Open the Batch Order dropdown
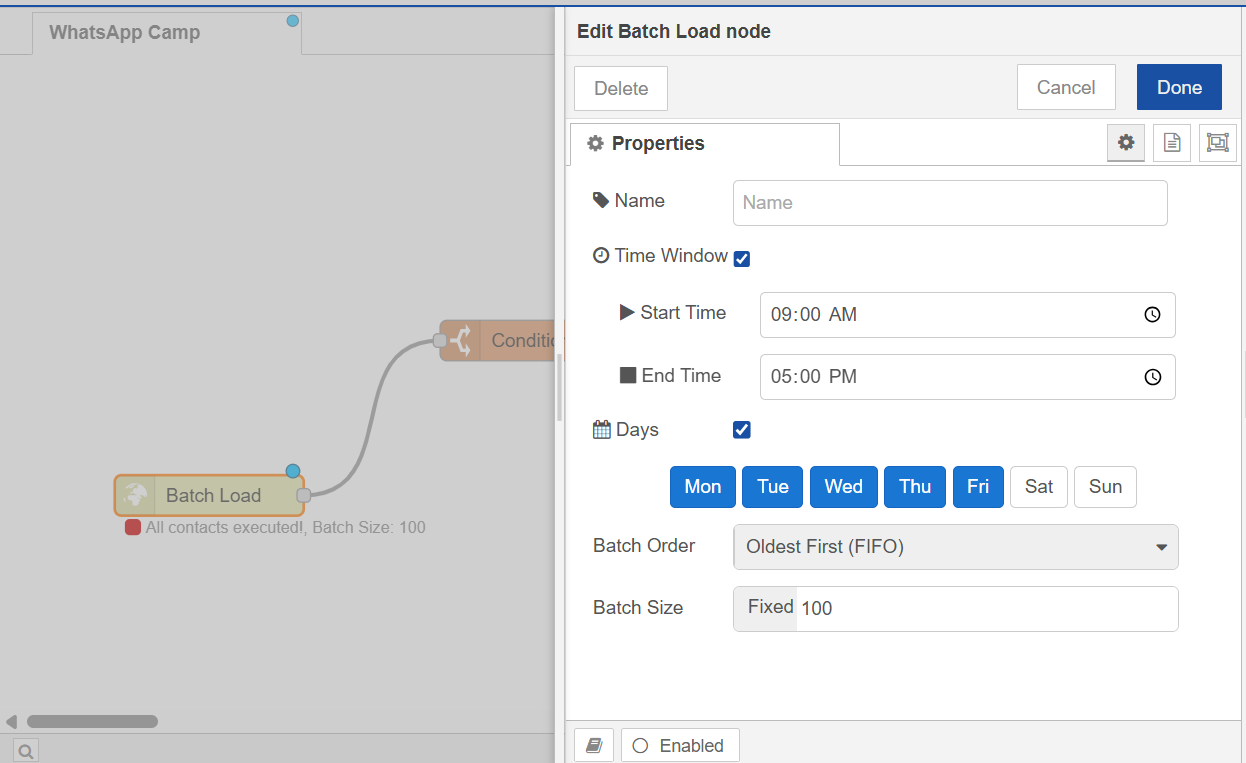Viewport: 1246px width, 763px height. point(955,547)
